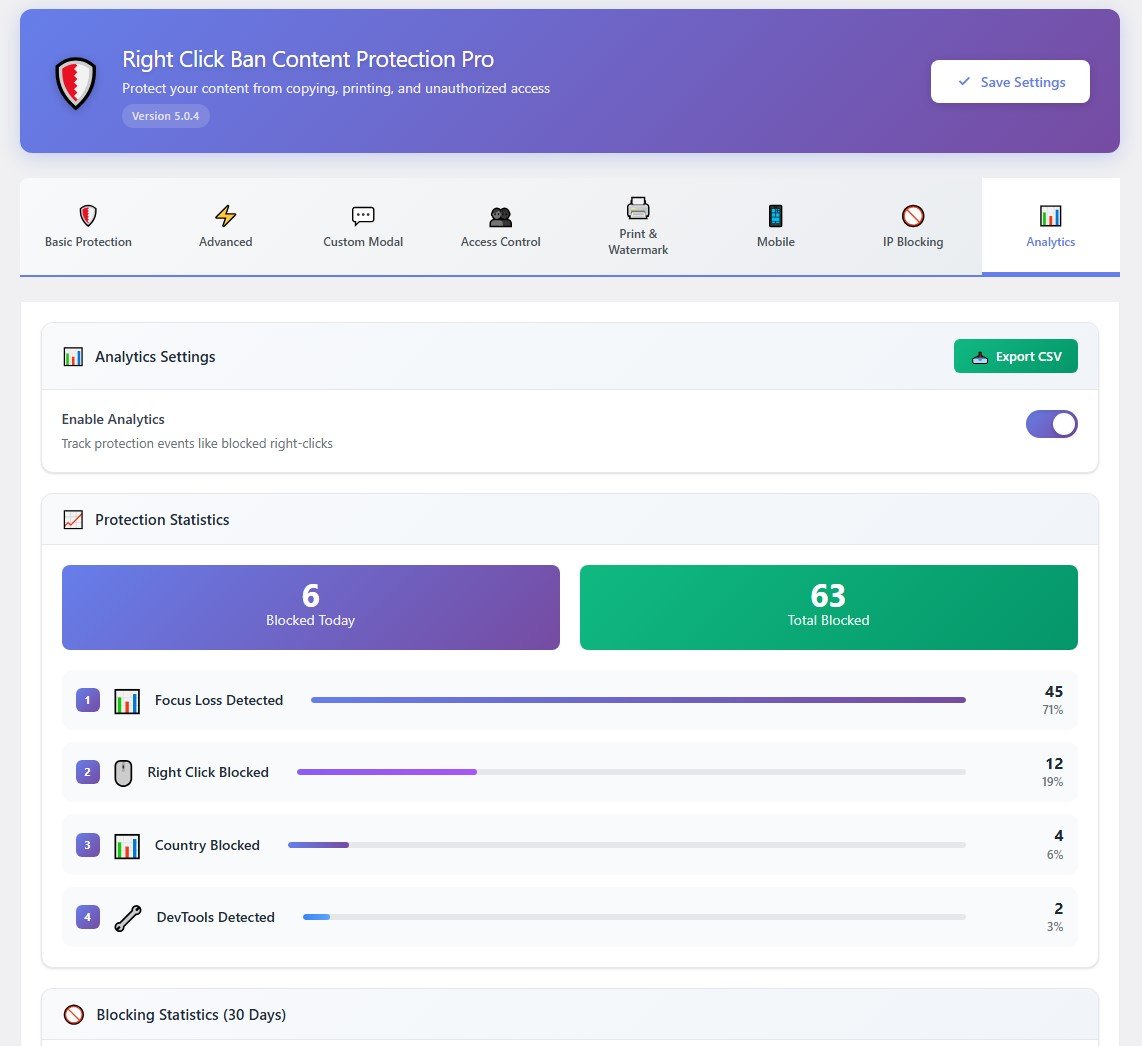This screenshot has width=1142, height=1046.
Task: Click the shield logo in the header
Action: coord(75,82)
